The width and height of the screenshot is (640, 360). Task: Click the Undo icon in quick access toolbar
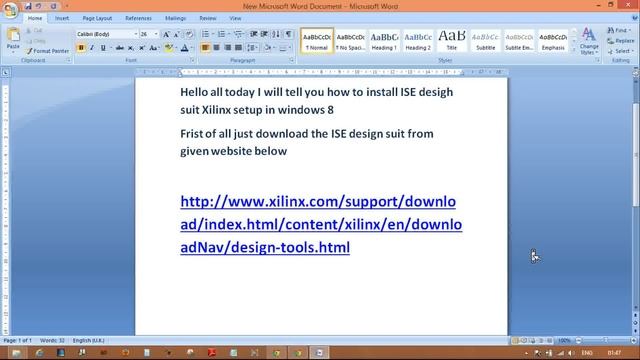[39, 6]
